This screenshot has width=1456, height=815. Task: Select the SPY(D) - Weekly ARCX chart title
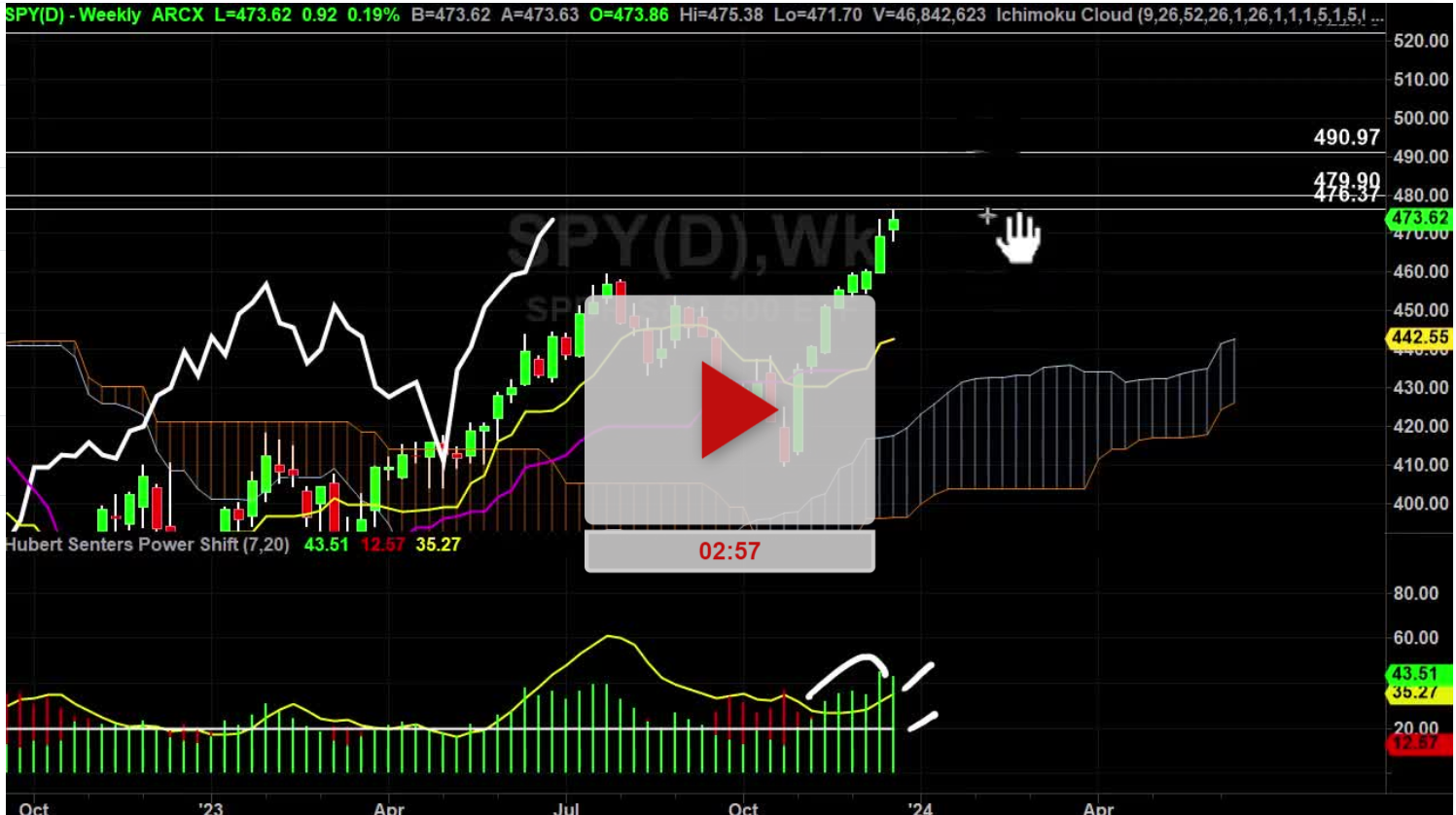click(x=104, y=15)
